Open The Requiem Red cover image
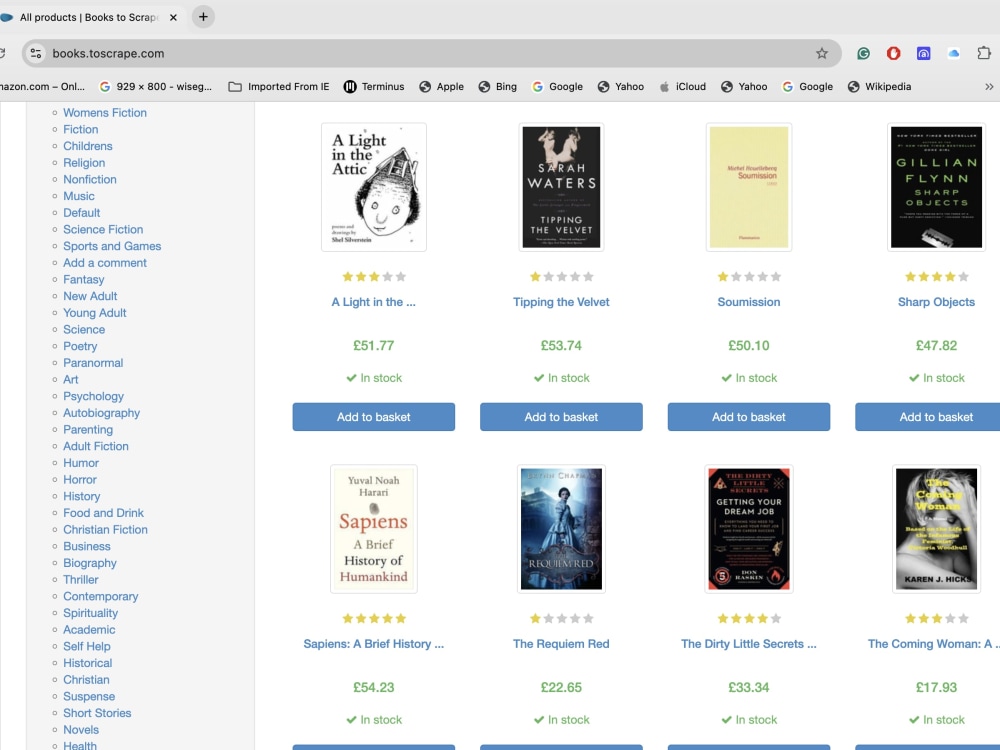The image size is (1000, 750). pyautogui.click(x=561, y=529)
